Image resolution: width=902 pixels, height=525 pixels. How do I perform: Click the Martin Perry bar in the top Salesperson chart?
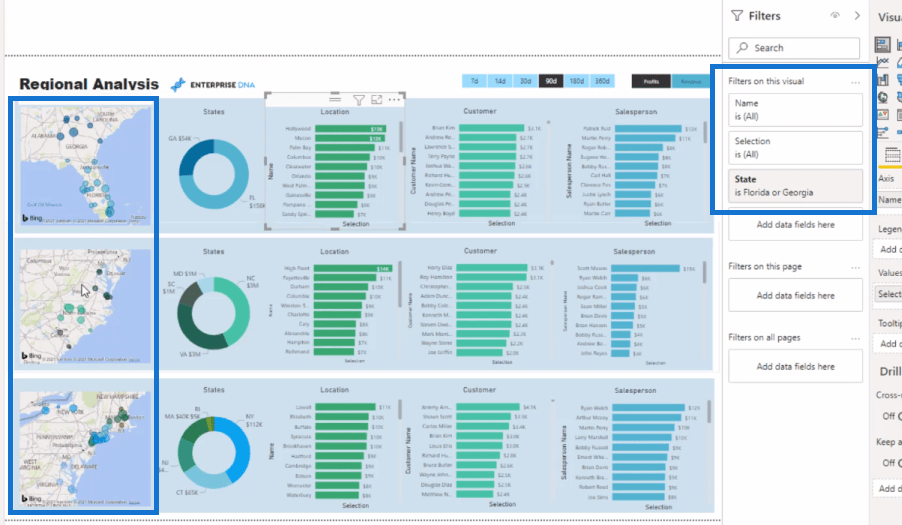645,138
